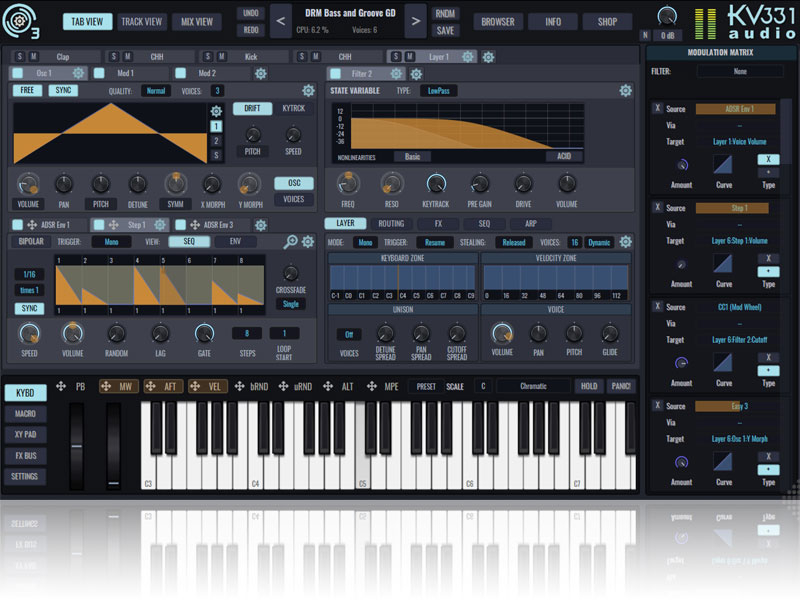Mute the Clap layer
800x600 pixels.
[x=34, y=57]
